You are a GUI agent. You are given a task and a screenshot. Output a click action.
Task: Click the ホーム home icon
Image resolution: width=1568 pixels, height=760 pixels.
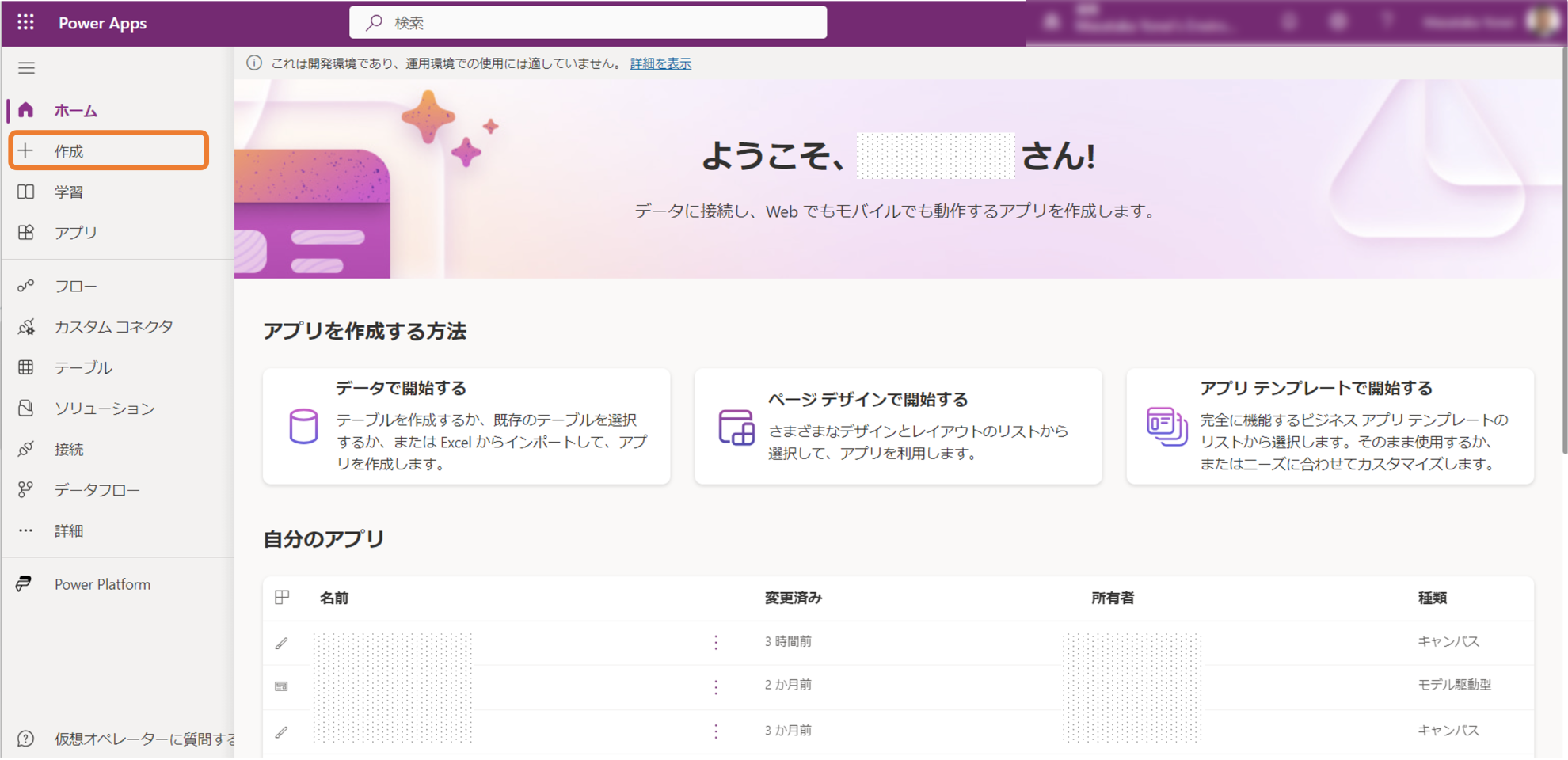pos(25,110)
